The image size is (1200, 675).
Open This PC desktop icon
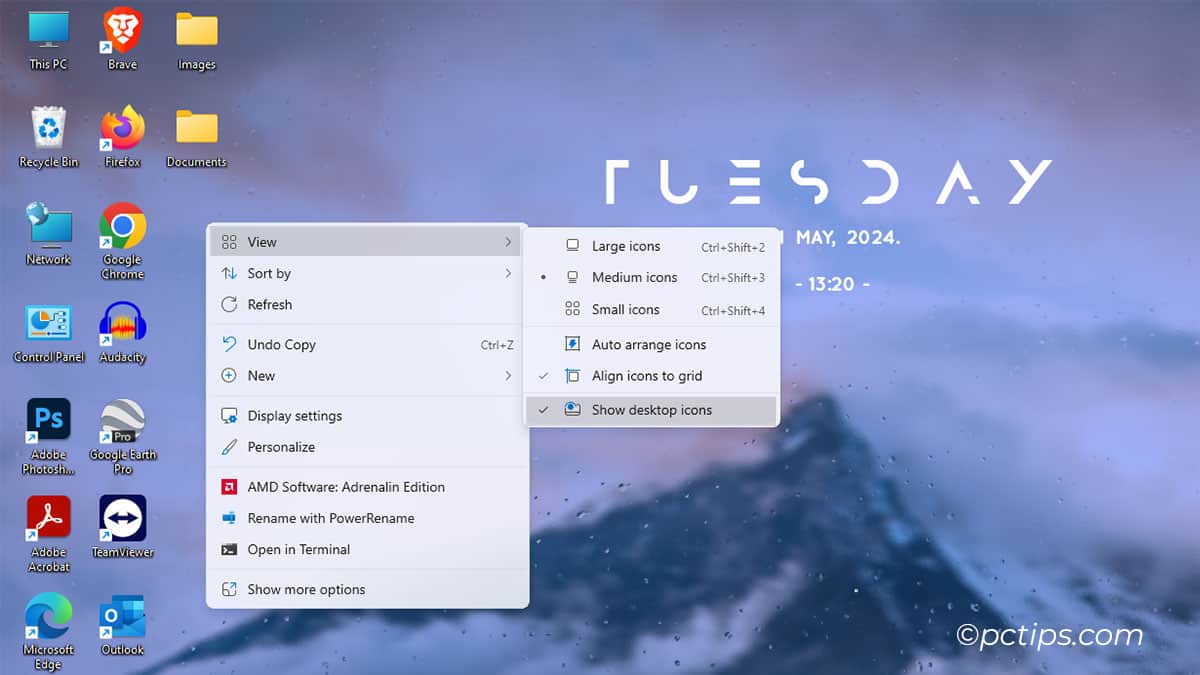[48, 40]
